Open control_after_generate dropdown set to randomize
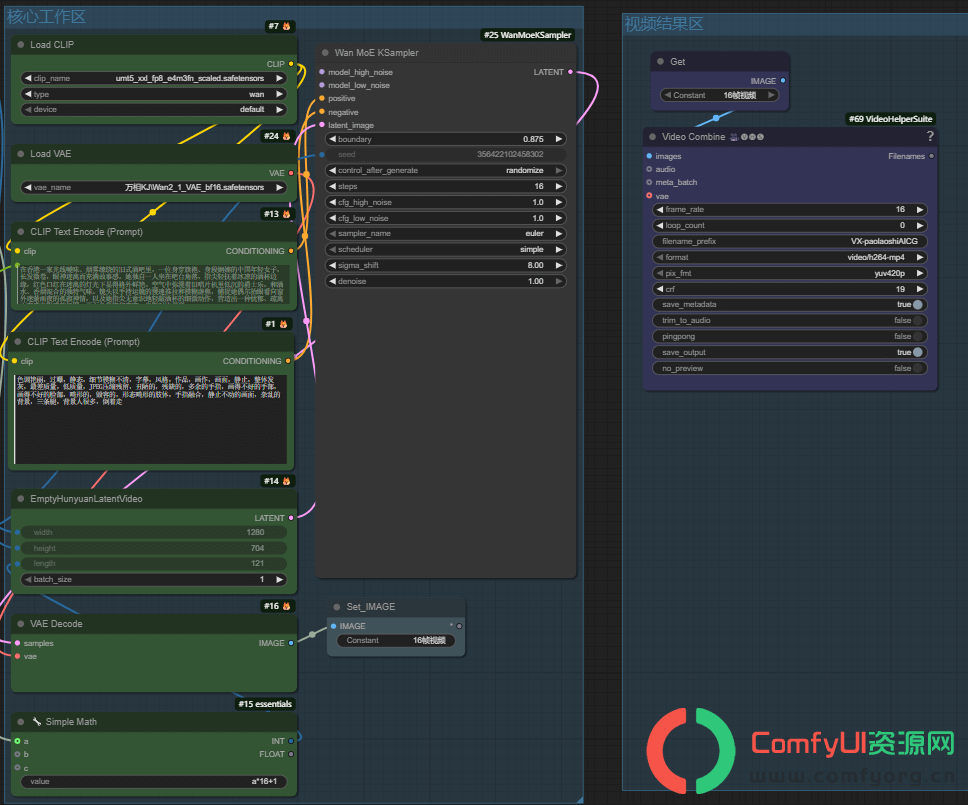This screenshot has width=968, height=805. (x=446, y=170)
